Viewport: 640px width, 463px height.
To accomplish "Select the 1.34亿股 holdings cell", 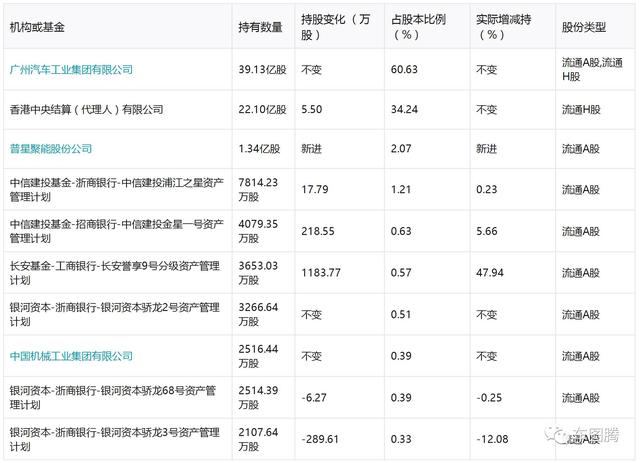I will [x=260, y=149].
